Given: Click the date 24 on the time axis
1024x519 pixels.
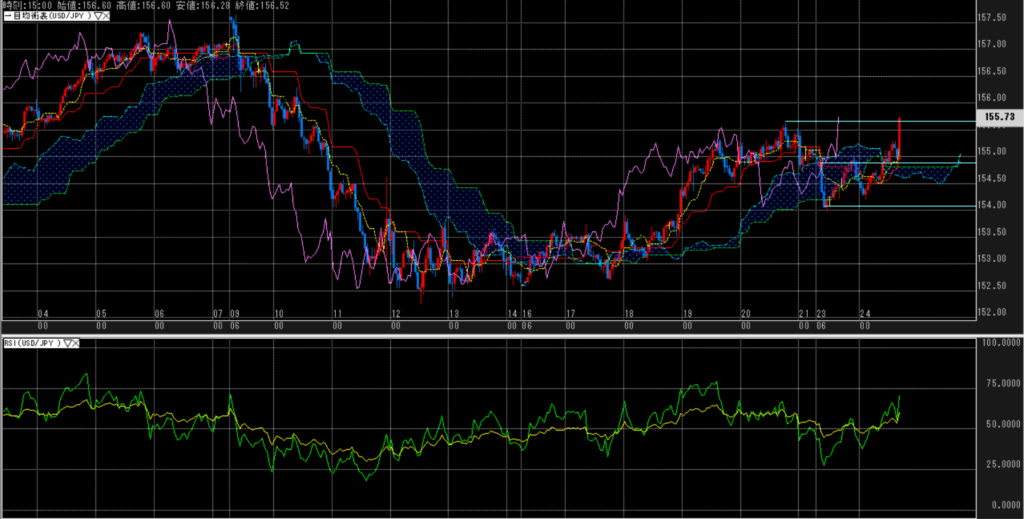Looking at the screenshot, I should tap(865, 313).
